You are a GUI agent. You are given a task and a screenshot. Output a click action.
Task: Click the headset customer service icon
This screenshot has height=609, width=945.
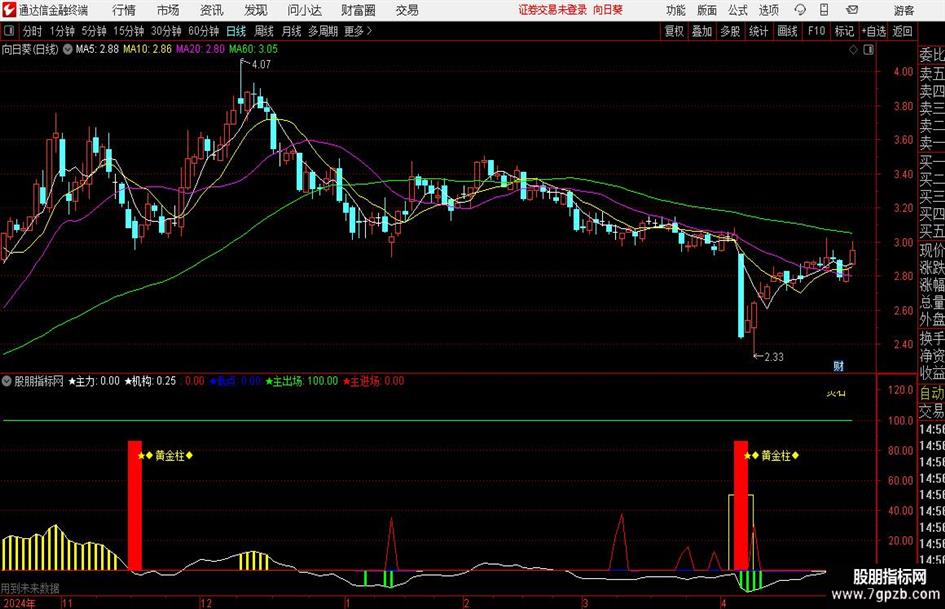[800, 10]
